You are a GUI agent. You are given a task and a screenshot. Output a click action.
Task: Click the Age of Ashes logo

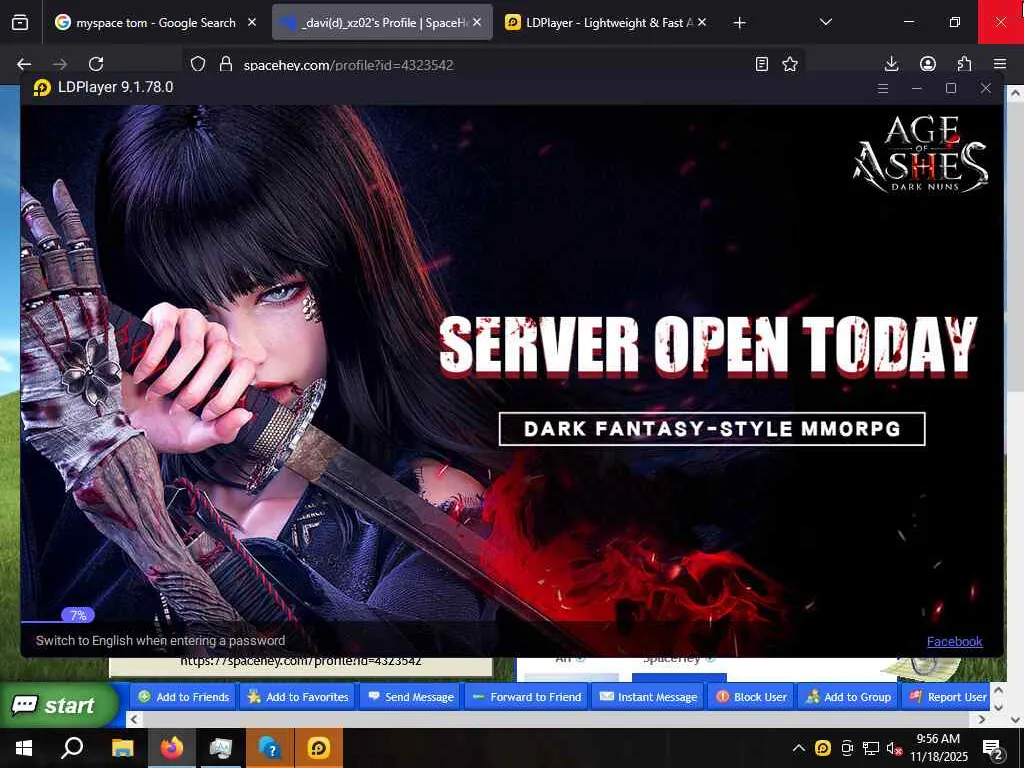(x=921, y=155)
